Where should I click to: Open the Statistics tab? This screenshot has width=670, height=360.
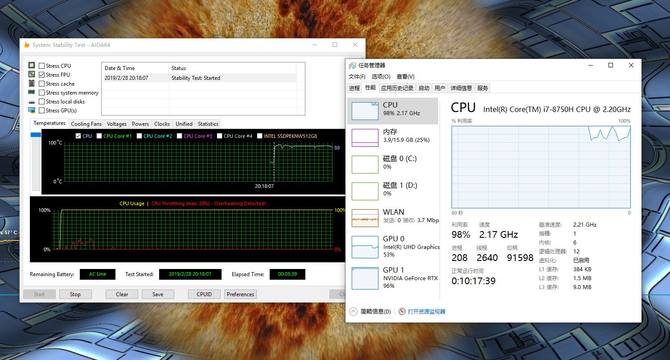[208, 124]
